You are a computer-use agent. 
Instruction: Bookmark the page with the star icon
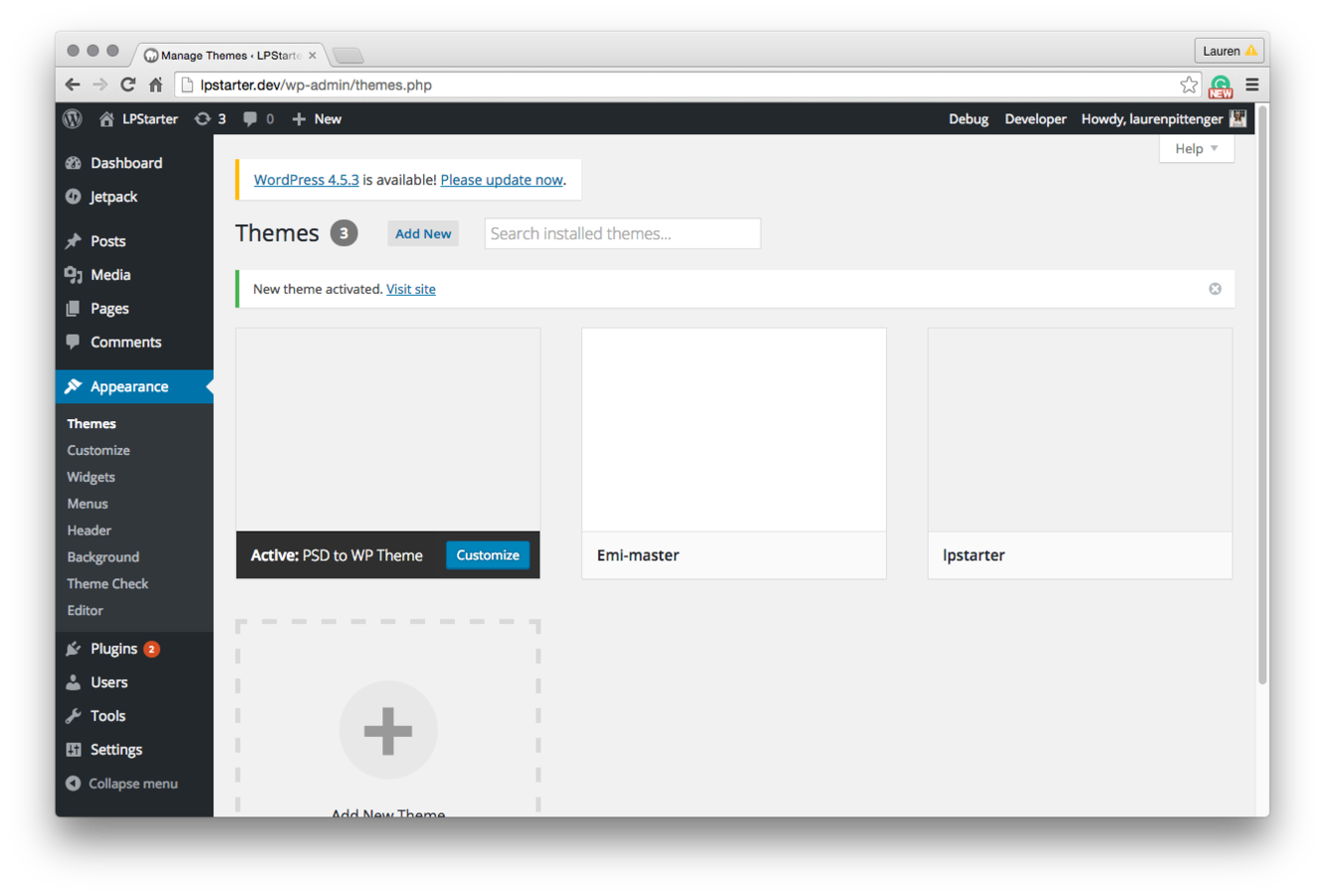point(1189,85)
